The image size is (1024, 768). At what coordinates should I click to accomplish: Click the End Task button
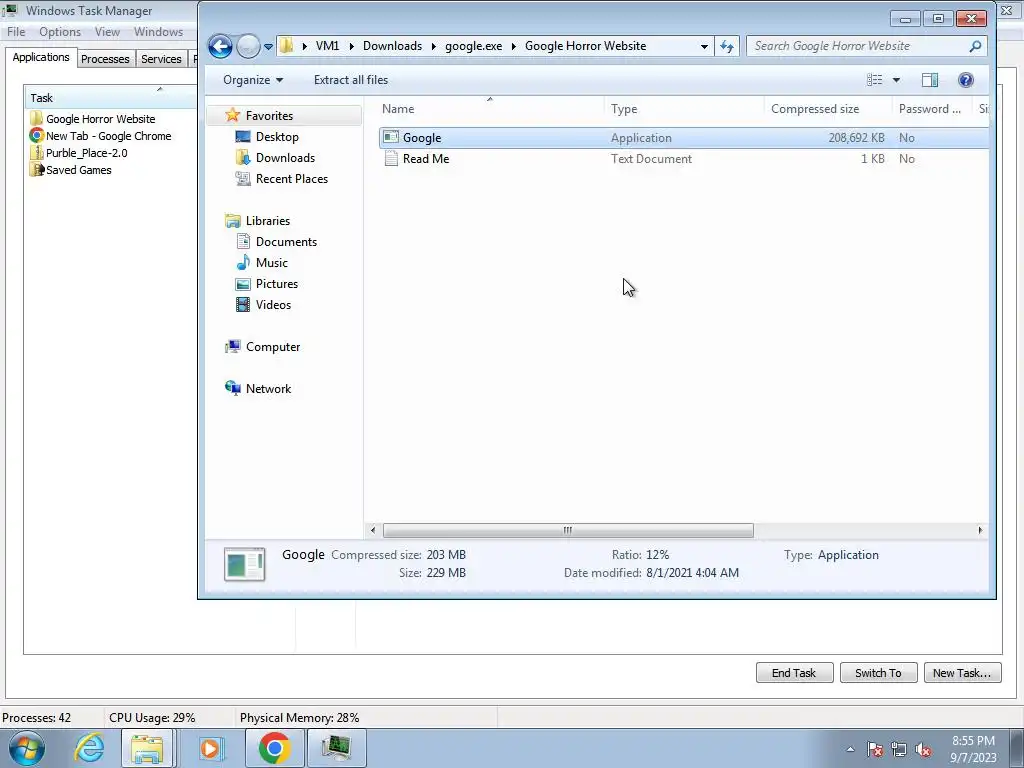[794, 673]
